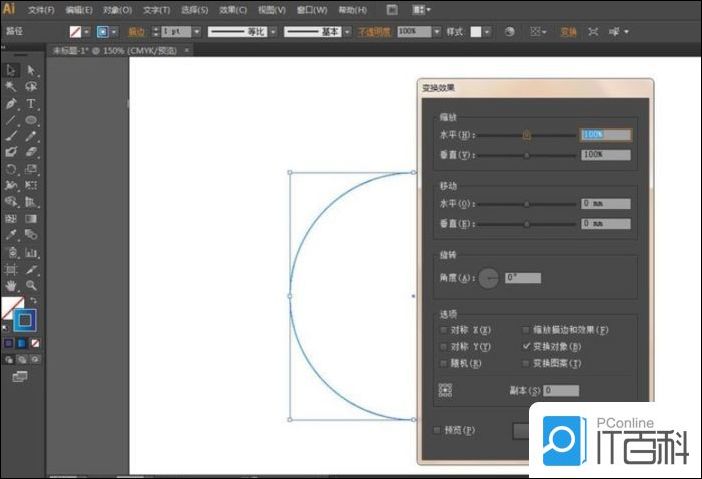Click the 不透明度 opacity link
The width and height of the screenshot is (702, 479).
point(375,32)
